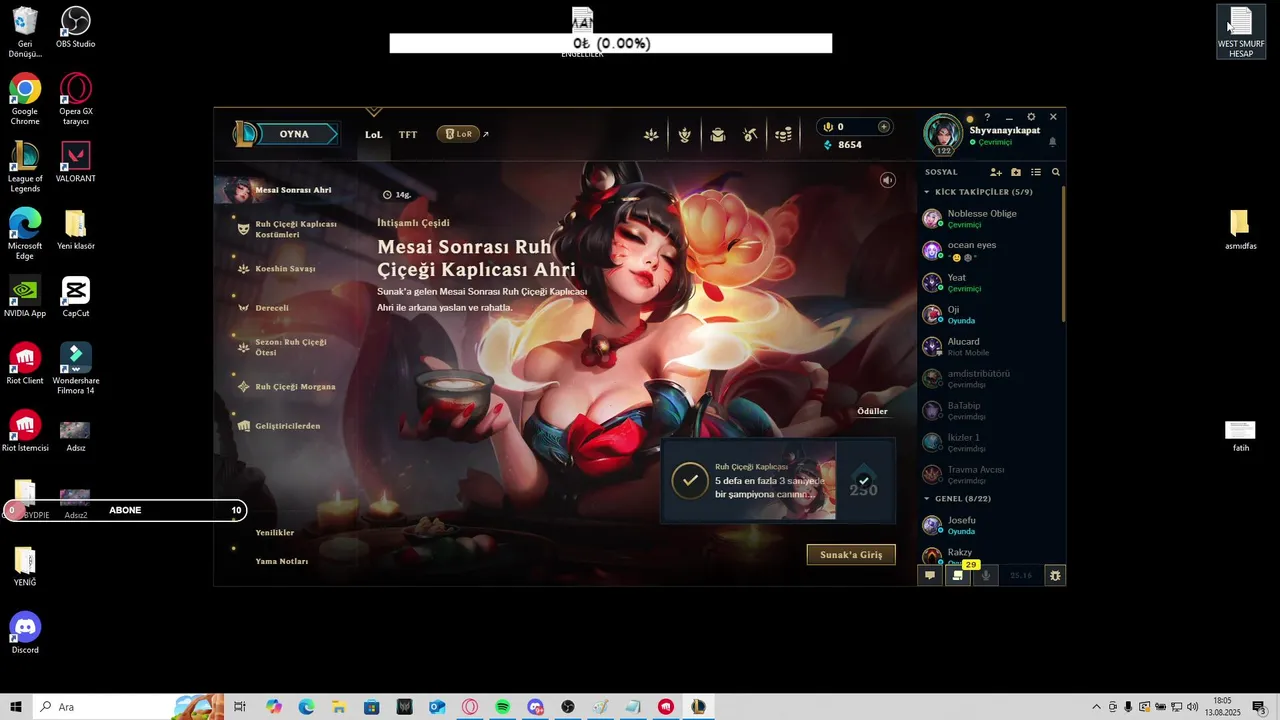This screenshot has height=720, width=1280.
Task: Open Windows Start menu
Action: click(16, 707)
